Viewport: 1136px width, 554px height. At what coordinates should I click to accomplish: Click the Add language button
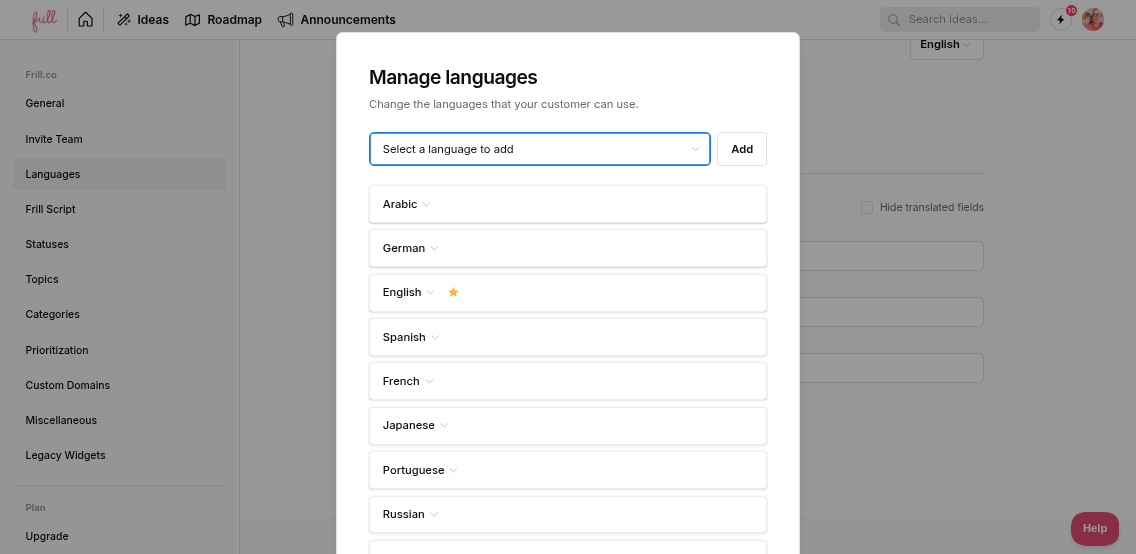tap(742, 149)
